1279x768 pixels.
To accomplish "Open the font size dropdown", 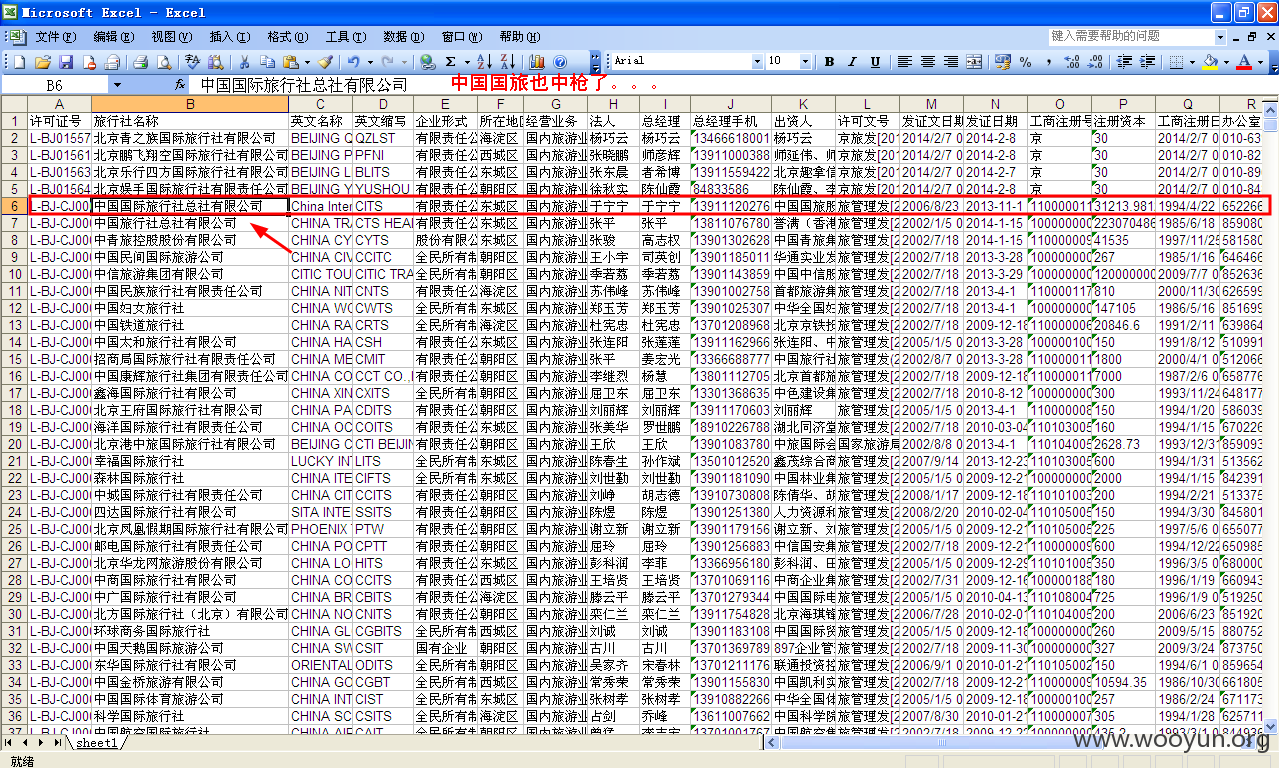I will pos(805,61).
